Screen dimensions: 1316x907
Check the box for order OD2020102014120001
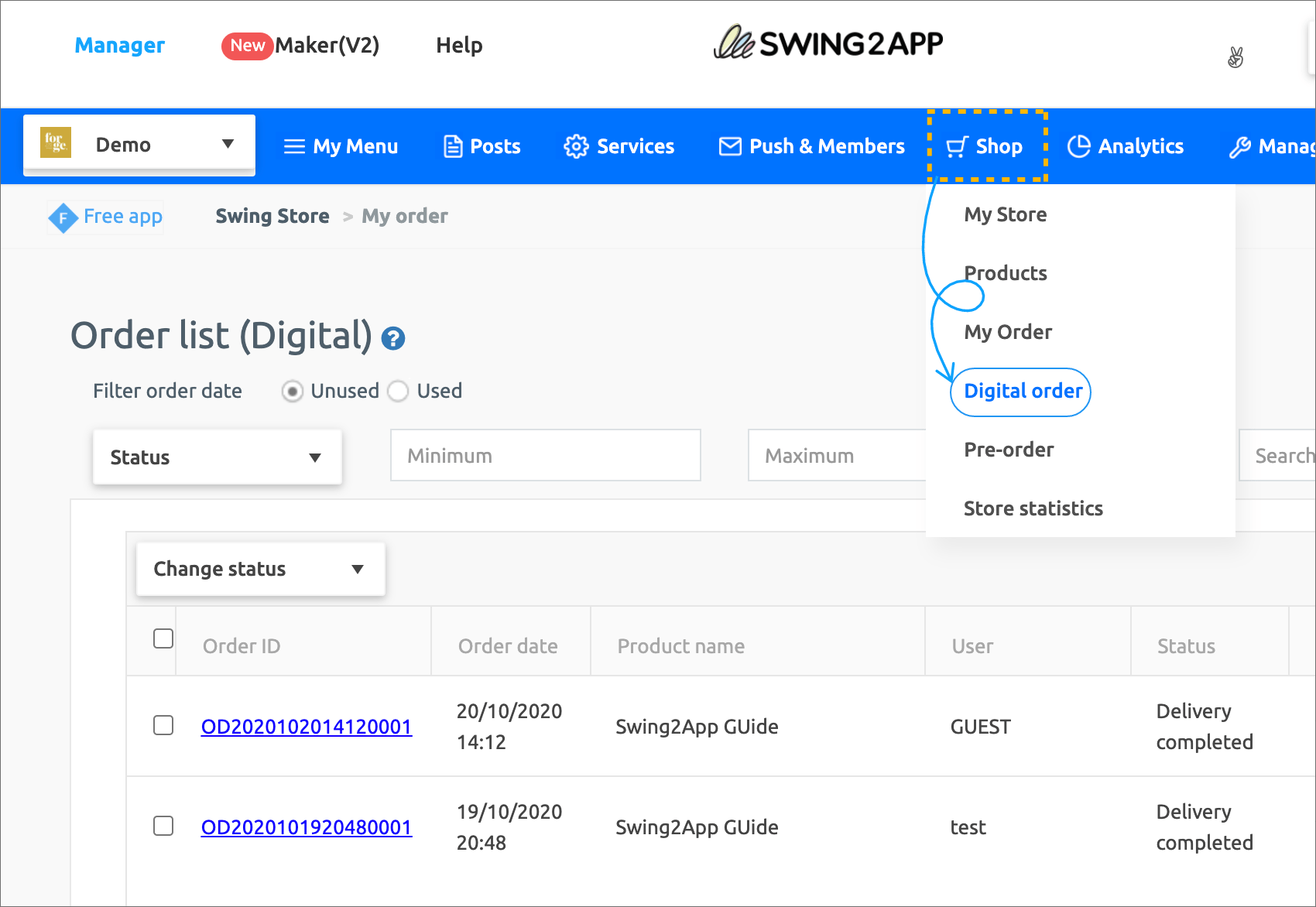[x=163, y=725]
